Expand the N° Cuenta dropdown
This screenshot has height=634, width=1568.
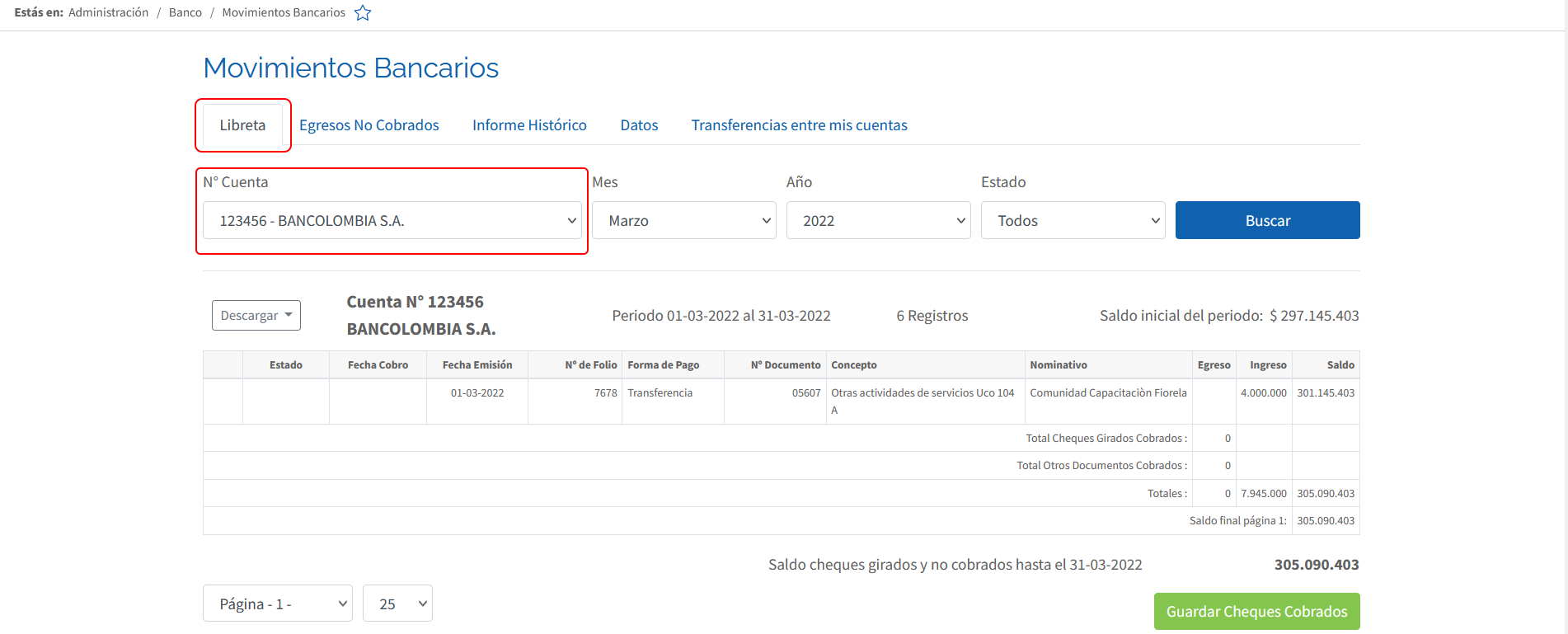392,220
